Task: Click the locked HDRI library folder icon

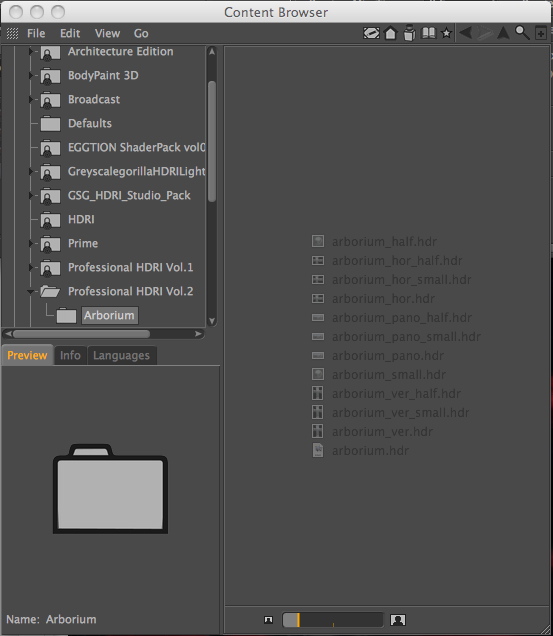Action: (50, 219)
